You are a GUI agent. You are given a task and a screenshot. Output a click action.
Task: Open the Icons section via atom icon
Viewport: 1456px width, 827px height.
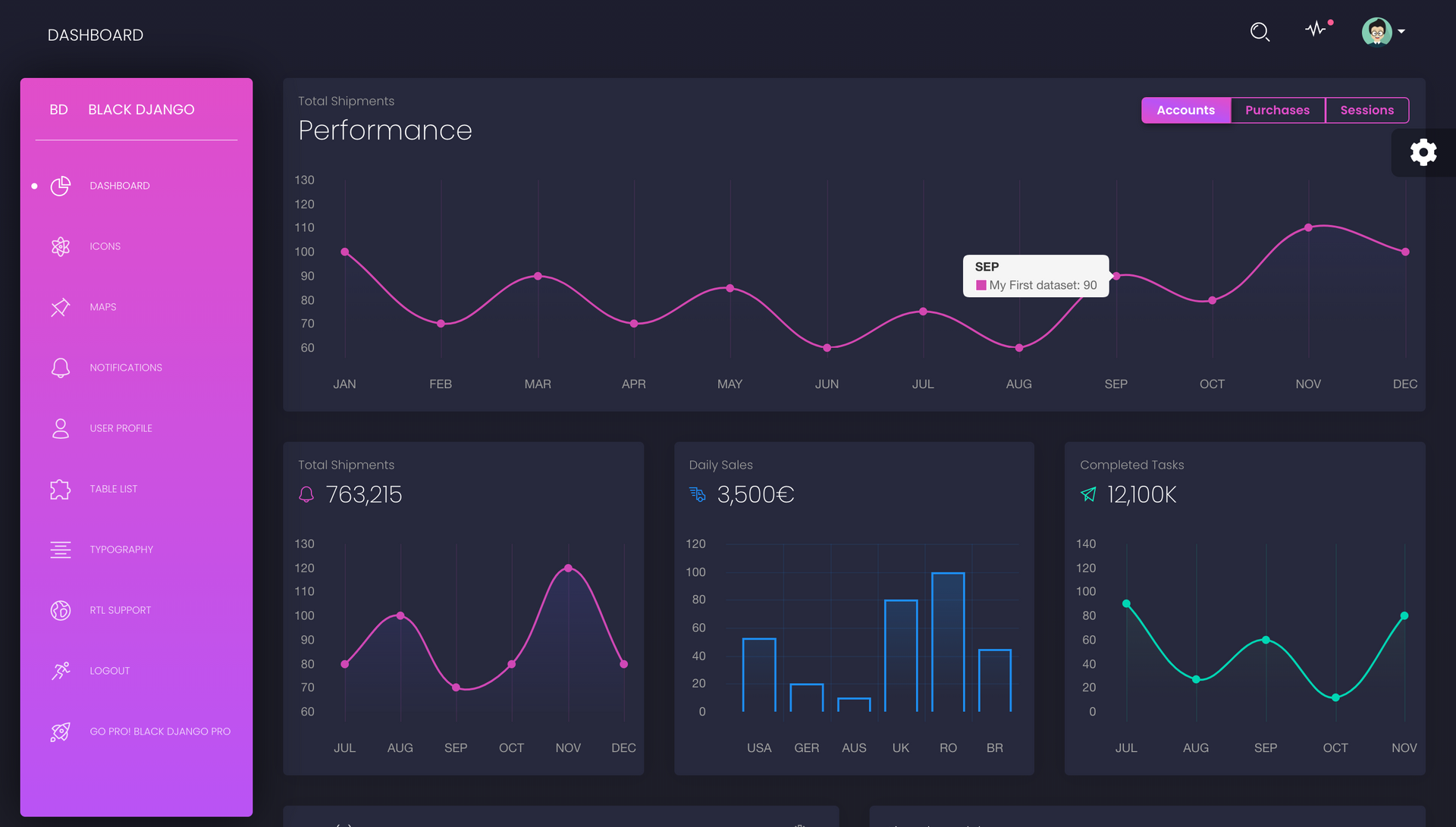click(x=60, y=246)
